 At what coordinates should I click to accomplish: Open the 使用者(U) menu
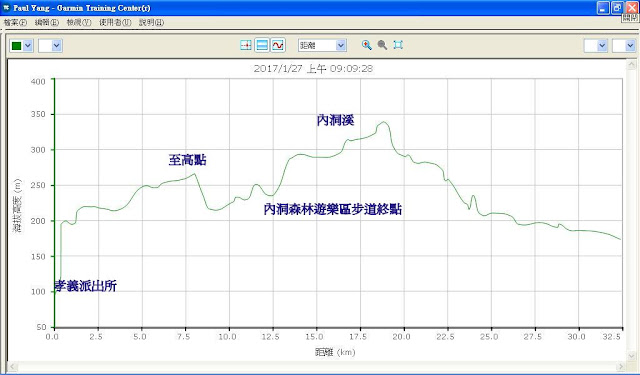[x=115, y=22]
